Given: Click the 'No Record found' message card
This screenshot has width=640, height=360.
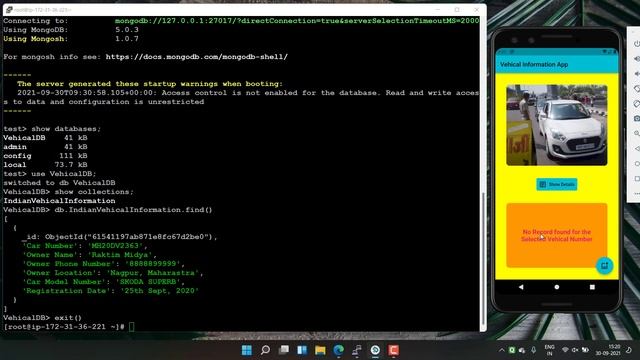Looking at the screenshot, I should pos(556,236).
